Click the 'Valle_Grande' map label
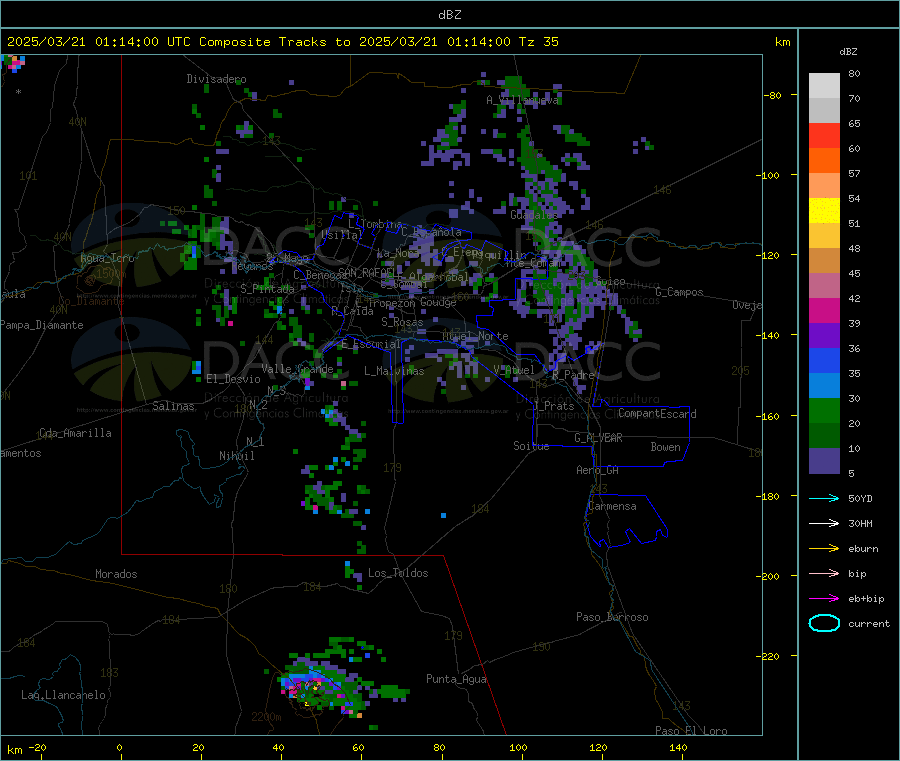 click(x=297, y=369)
